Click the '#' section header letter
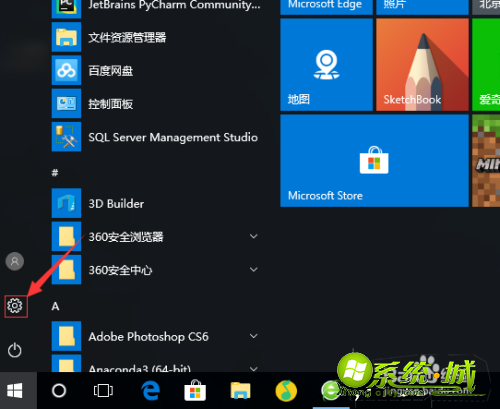This screenshot has height=409, width=500. (x=55, y=173)
